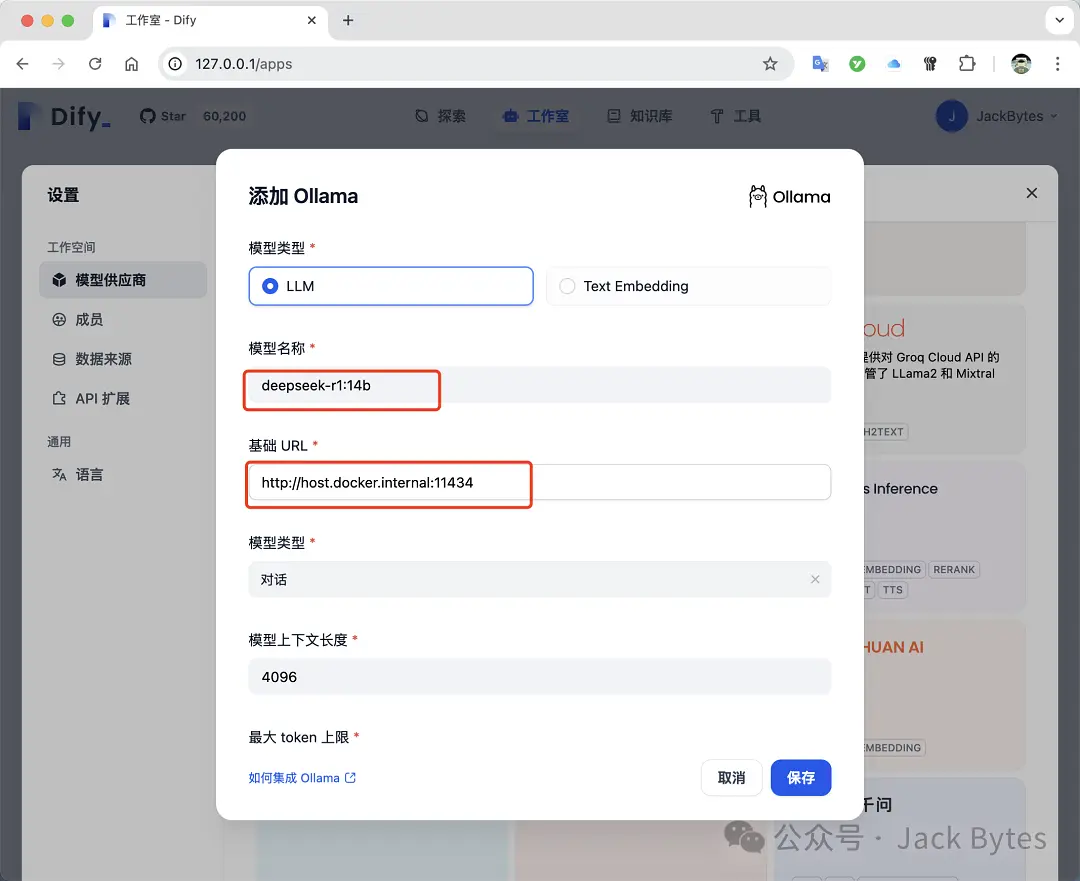
Task: Expand the browser tab search chevron
Action: [1059, 20]
